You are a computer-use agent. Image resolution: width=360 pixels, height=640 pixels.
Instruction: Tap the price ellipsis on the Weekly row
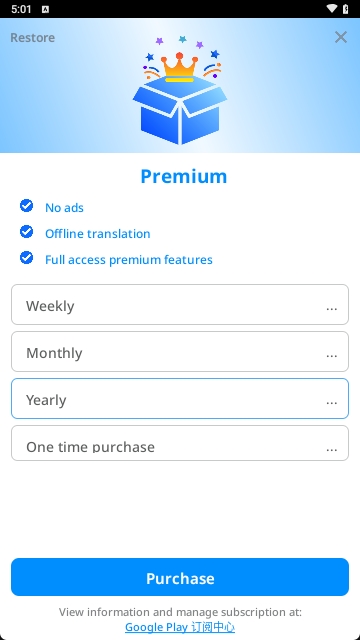pos(332,309)
